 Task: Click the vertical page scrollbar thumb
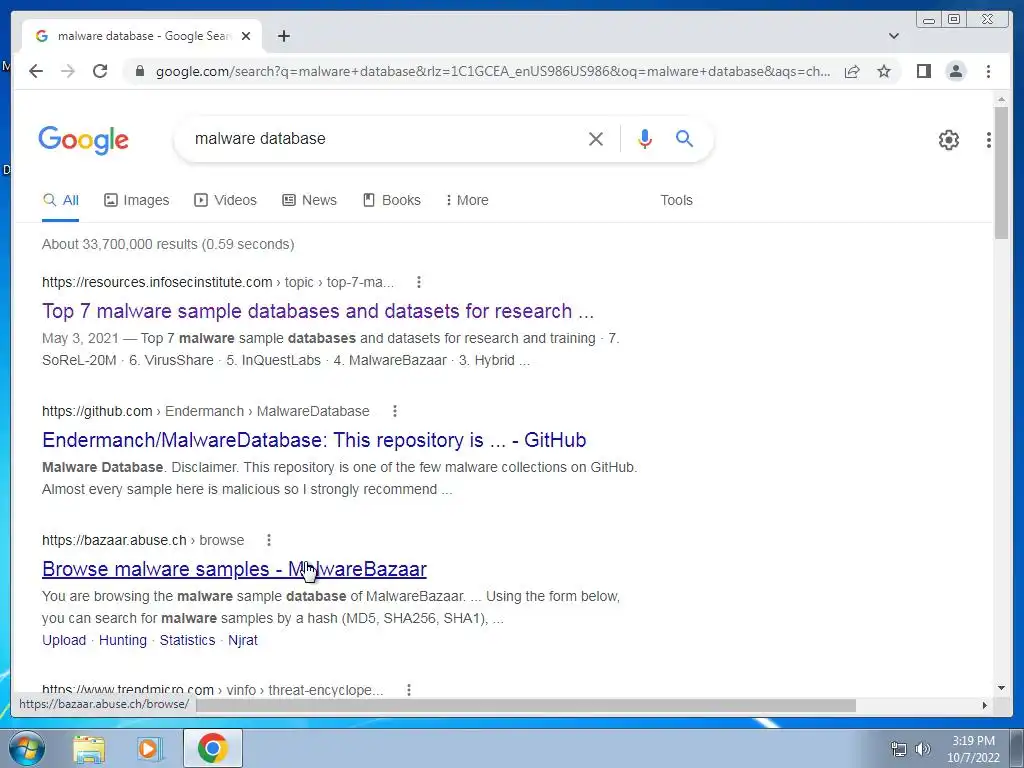pyautogui.click(x=1000, y=173)
